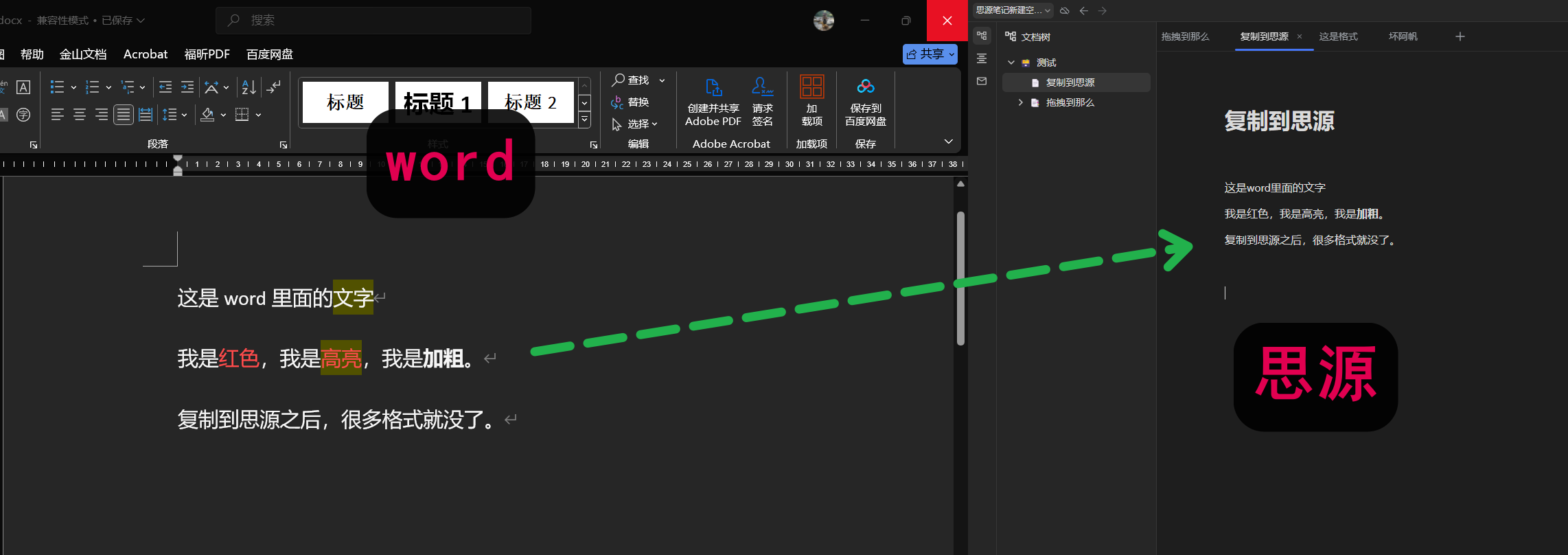This screenshot has width=1568, height=555.
Task: Open the Acrobat ribbon tab
Action: (x=146, y=54)
